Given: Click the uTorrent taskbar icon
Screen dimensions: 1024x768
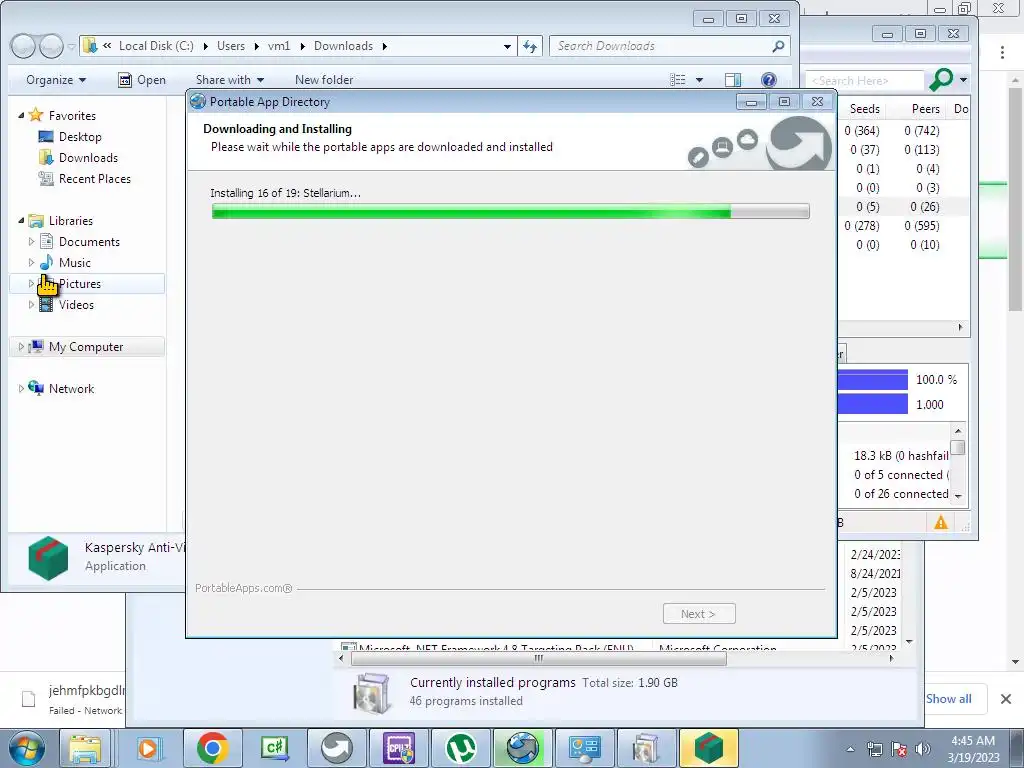Looking at the screenshot, I should (461, 748).
